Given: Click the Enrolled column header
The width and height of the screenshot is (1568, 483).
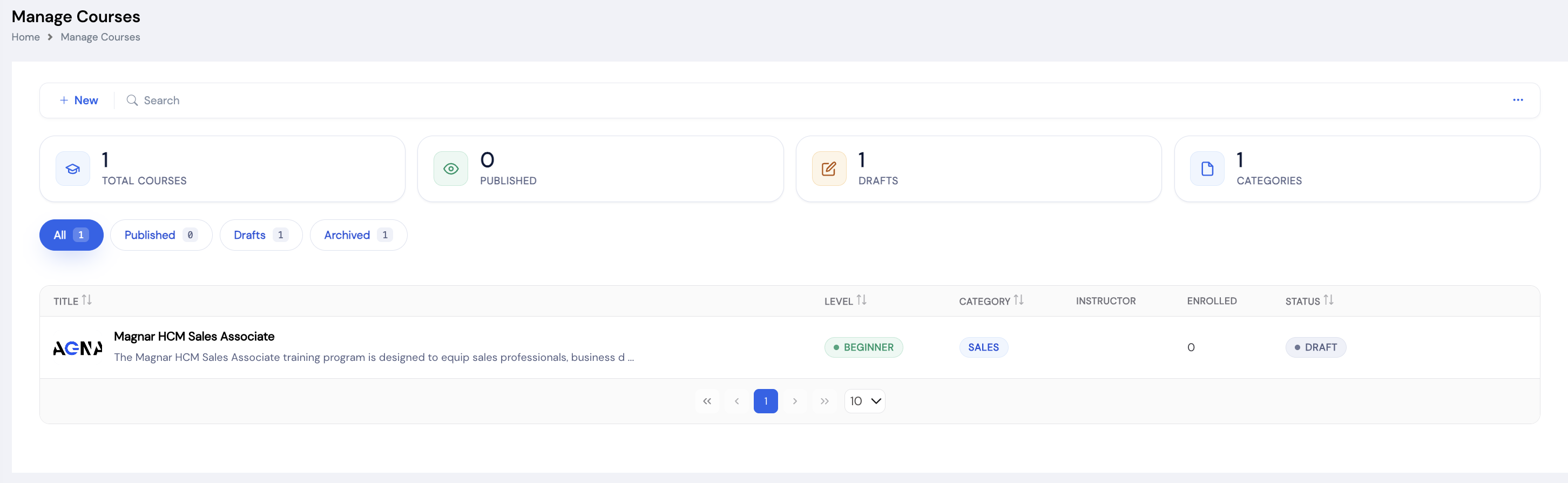Looking at the screenshot, I should coord(1211,301).
